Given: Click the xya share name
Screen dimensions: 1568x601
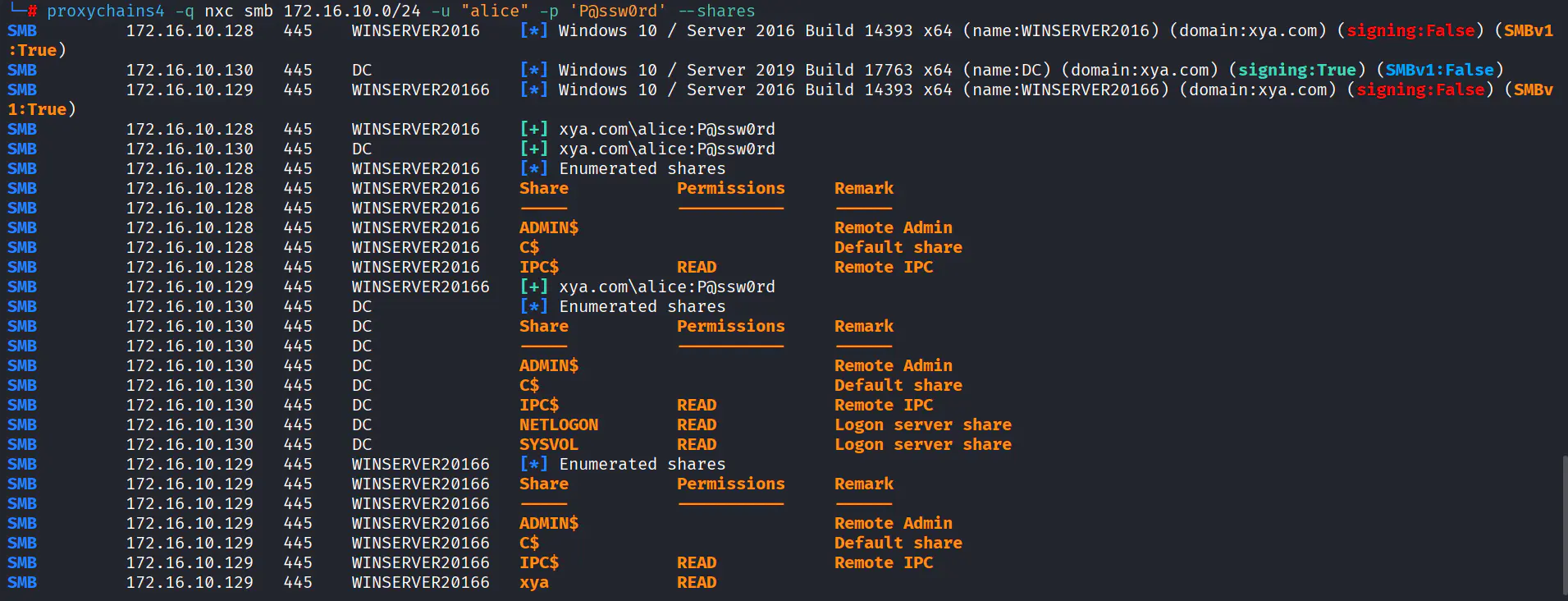Looking at the screenshot, I should pyautogui.click(x=533, y=582).
